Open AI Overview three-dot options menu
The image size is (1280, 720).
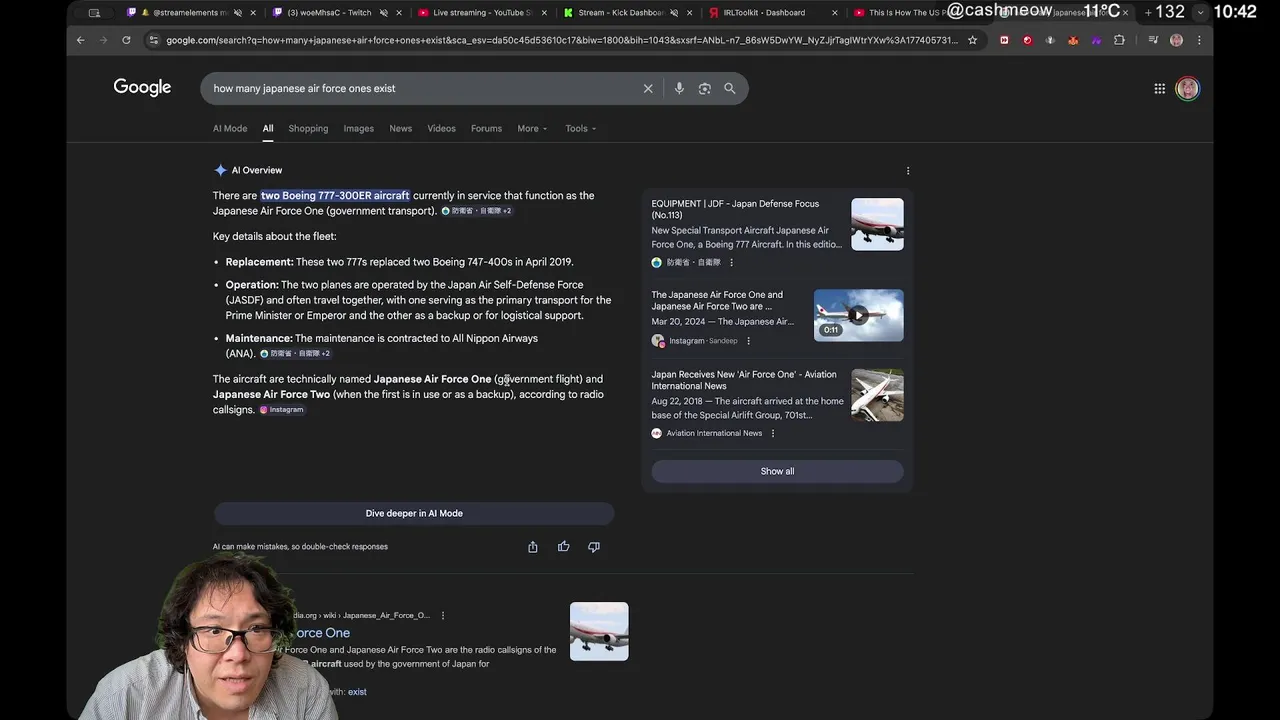pyautogui.click(x=908, y=171)
